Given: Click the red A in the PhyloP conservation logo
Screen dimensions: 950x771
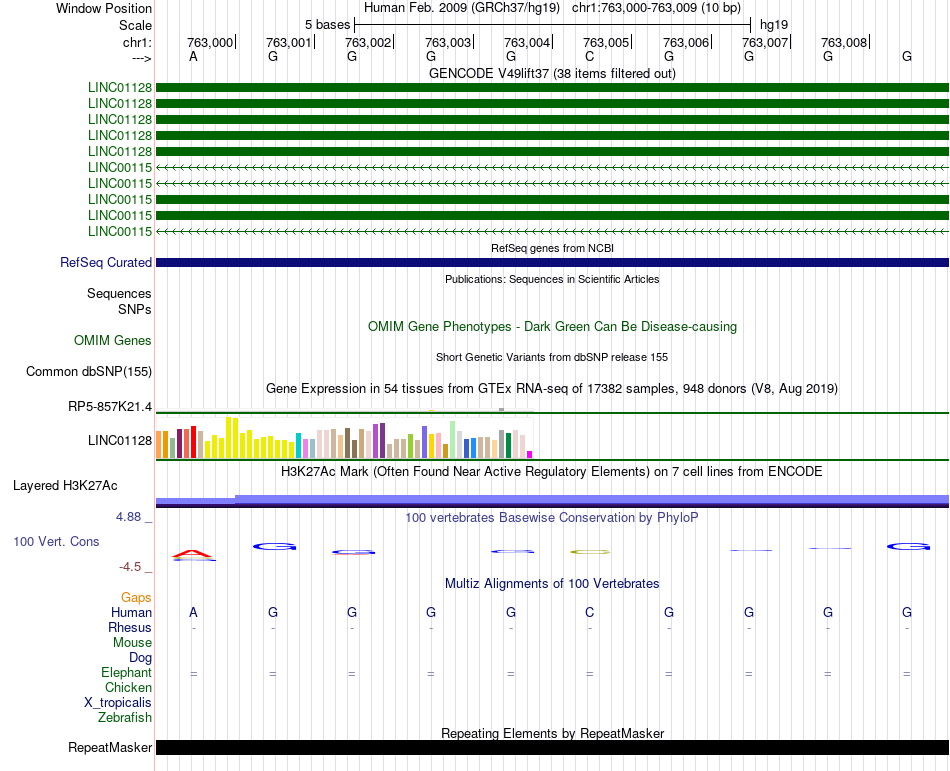Looking at the screenshot, I should [192, 554].
